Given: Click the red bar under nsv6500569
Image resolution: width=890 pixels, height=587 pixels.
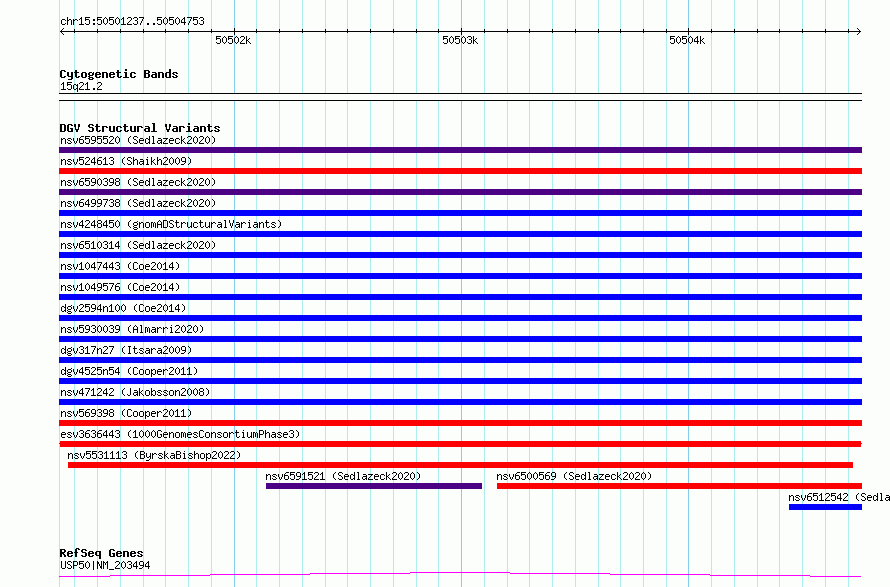Looking at the screenshot, I should coord(678,486).
